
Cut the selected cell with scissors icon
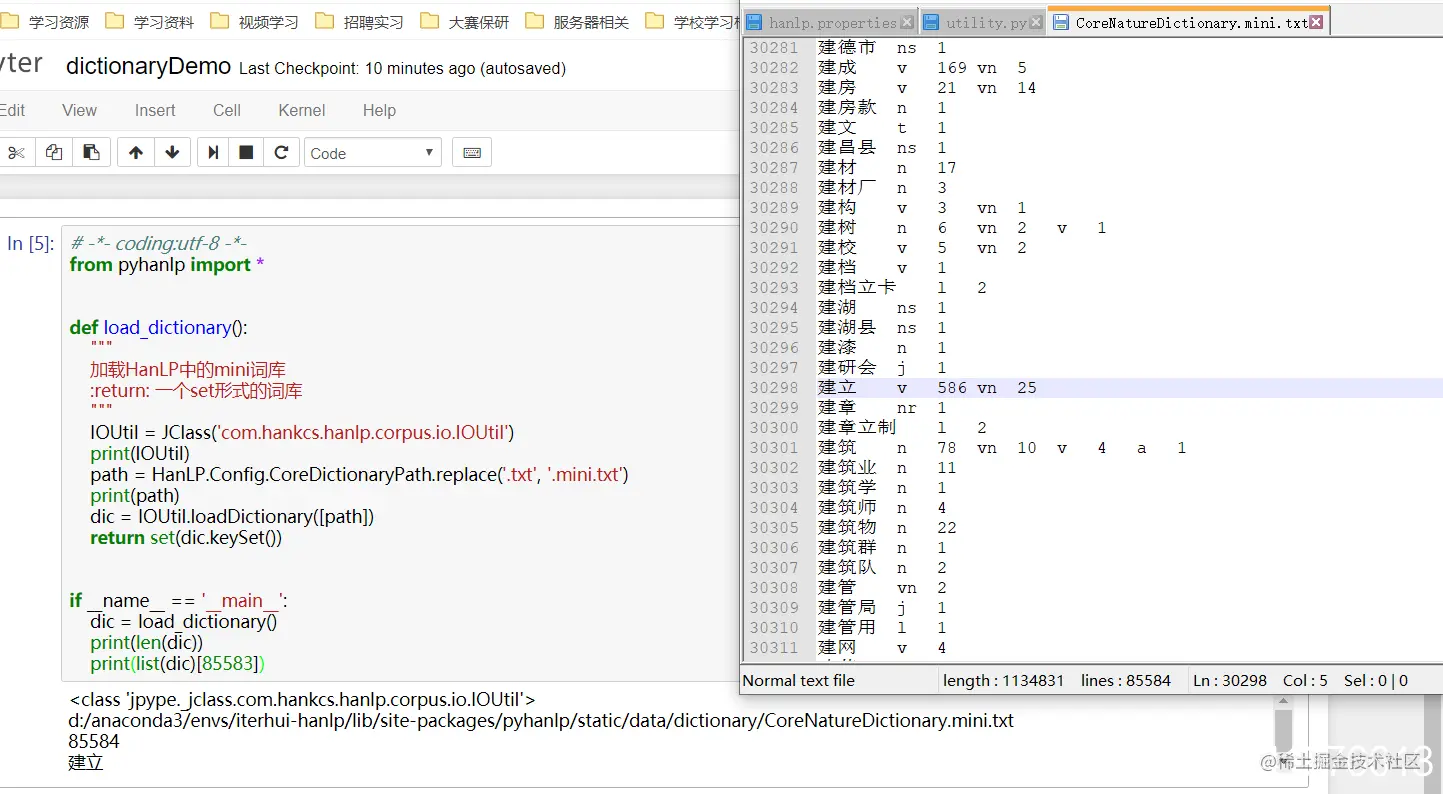click(17, 152)
